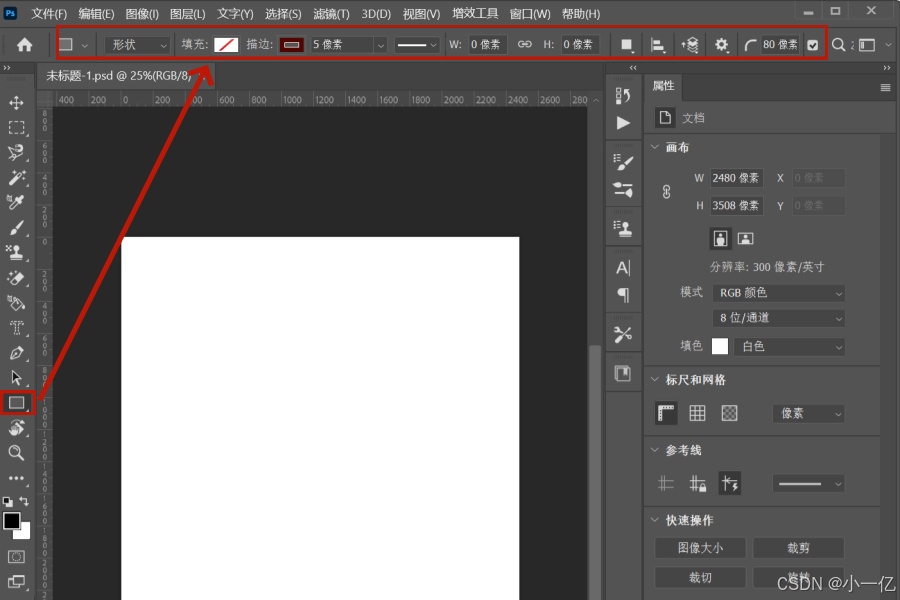
Task: Toggle rulers display button
Action: tap(666, 413)
